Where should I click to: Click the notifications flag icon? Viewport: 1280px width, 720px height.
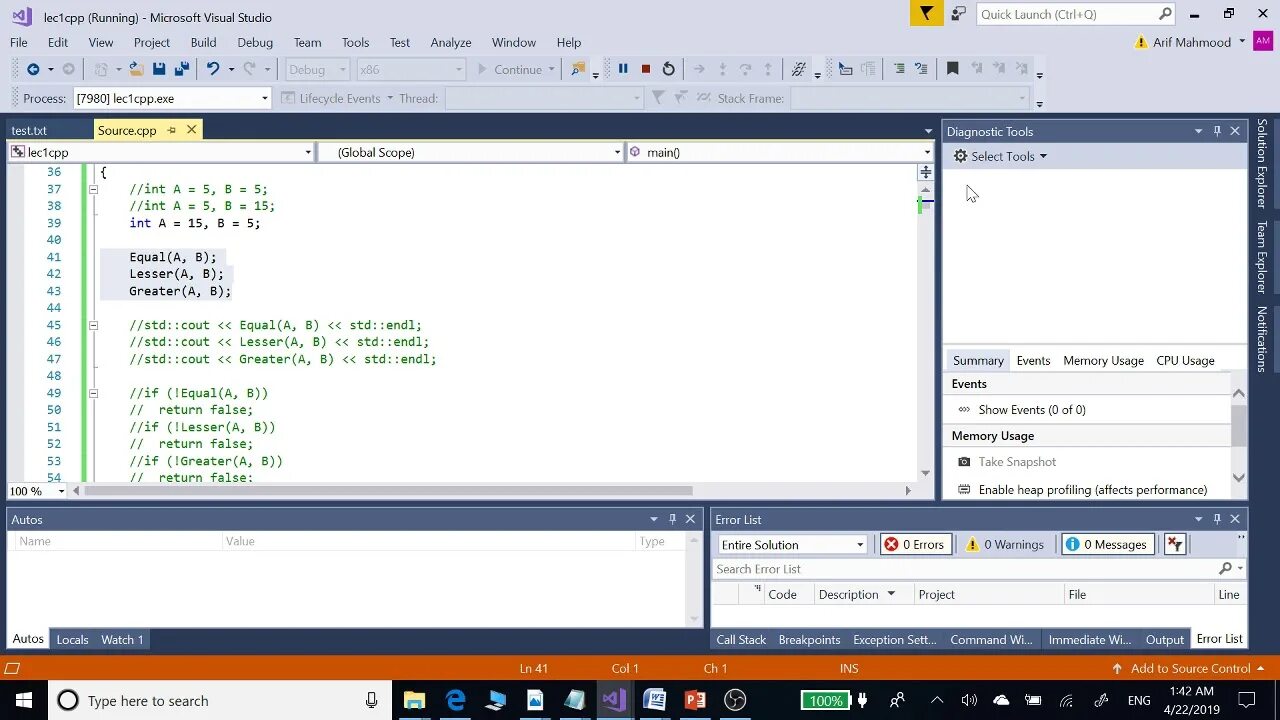pyautogui.click(x=927, y=14)
